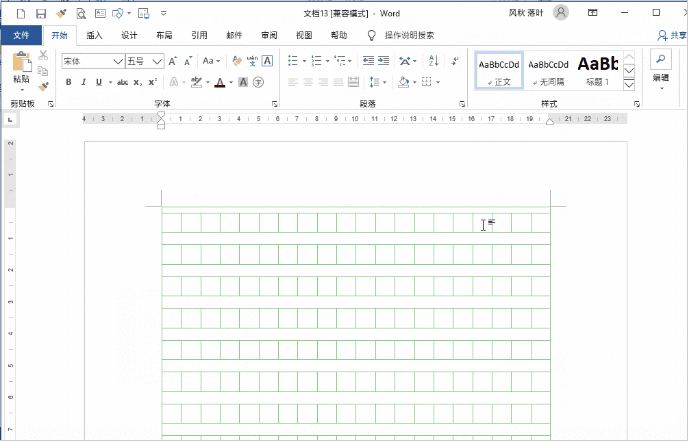This screenshot has height=442, width=689.
Task: Click the Sort A-Z icon
Action: [x=432, y=61]
